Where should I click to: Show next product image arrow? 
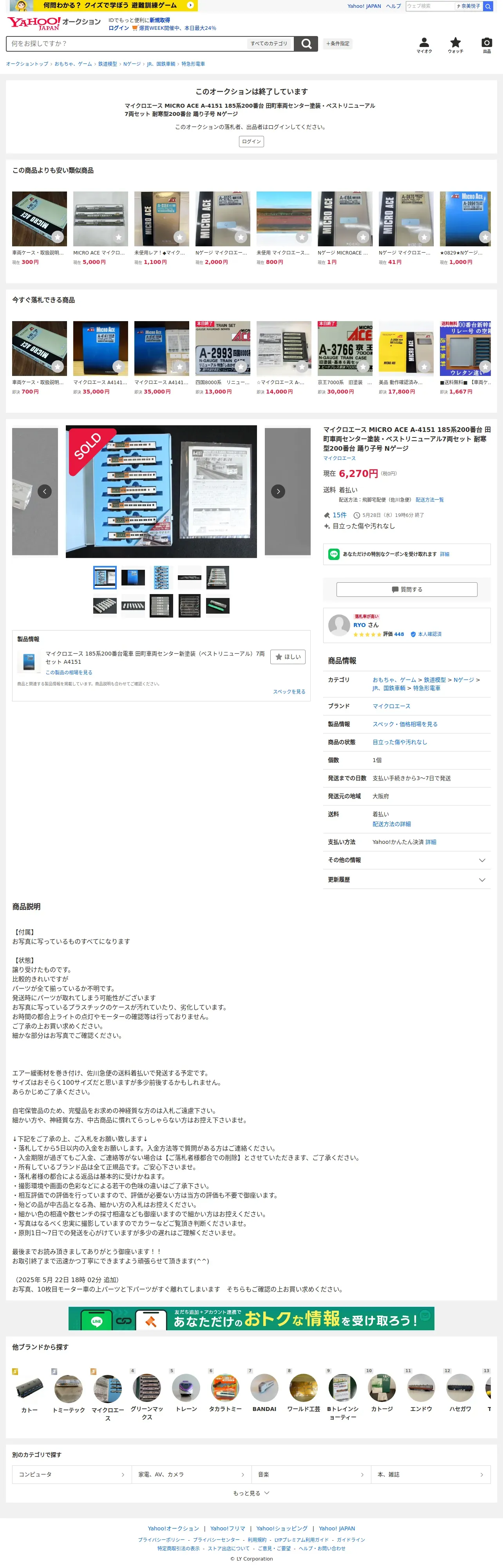pos(278,491)
